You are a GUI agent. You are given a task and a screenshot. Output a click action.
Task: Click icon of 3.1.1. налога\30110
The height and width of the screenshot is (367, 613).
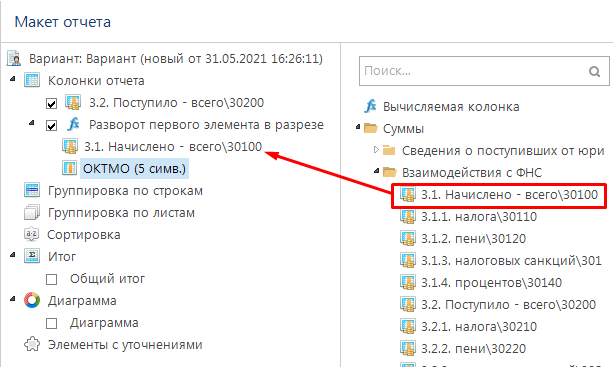408,216
